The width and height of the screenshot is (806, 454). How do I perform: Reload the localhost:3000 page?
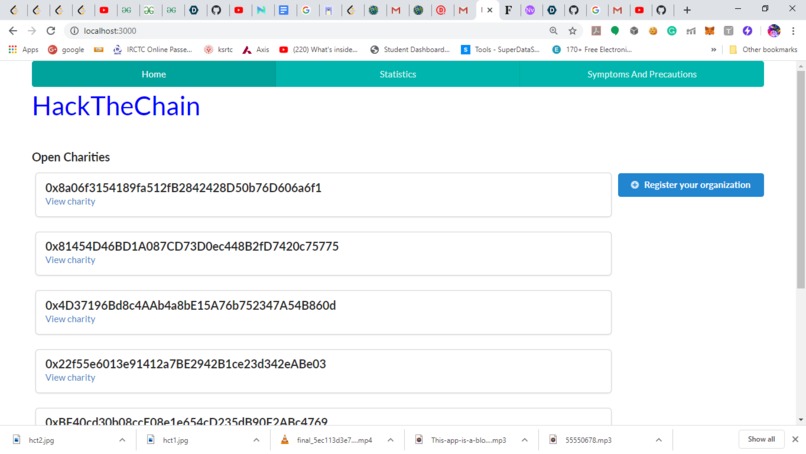pos(51,31)
